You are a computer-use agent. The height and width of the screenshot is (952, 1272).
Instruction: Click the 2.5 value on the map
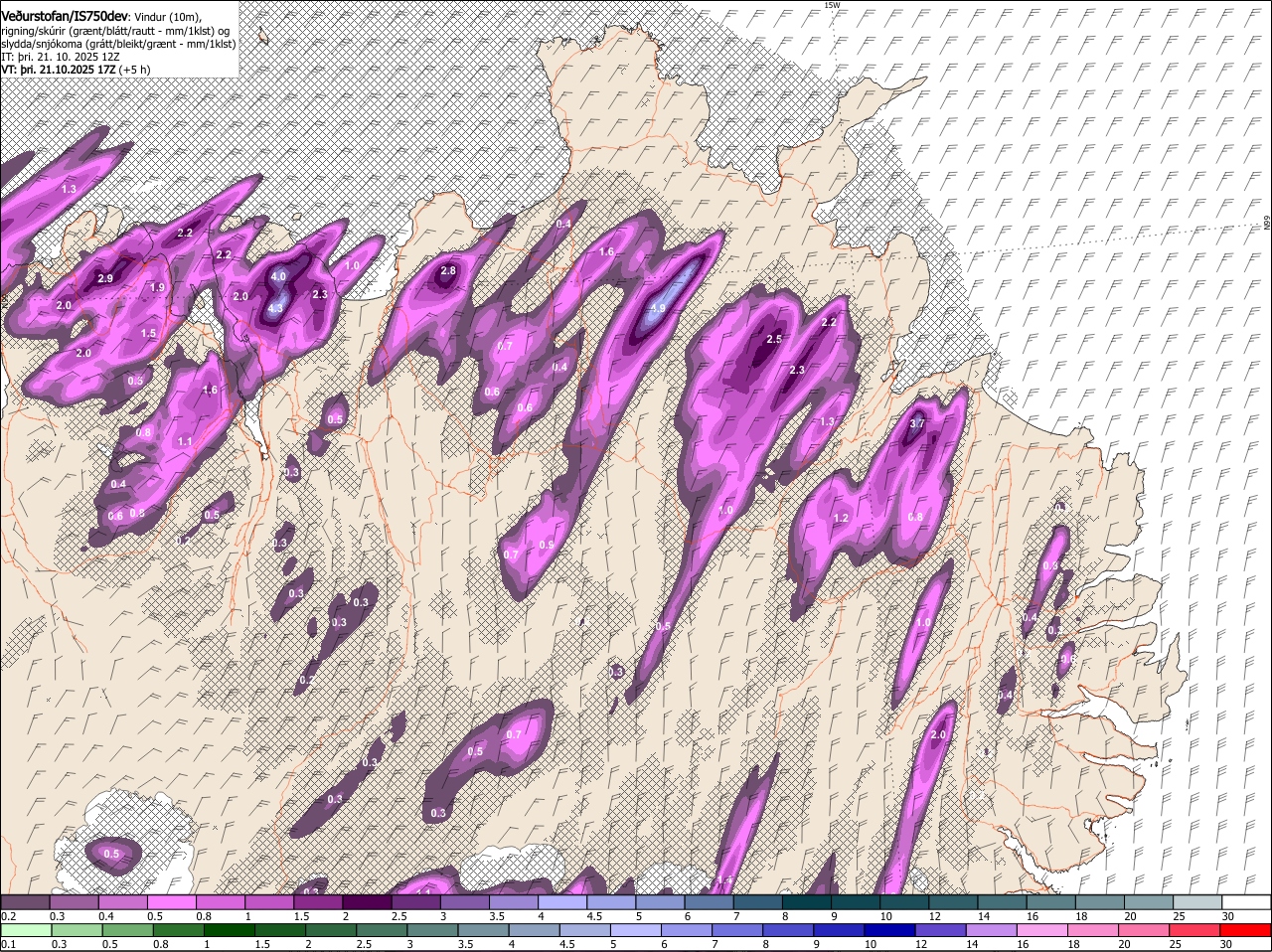pos(775,339)
